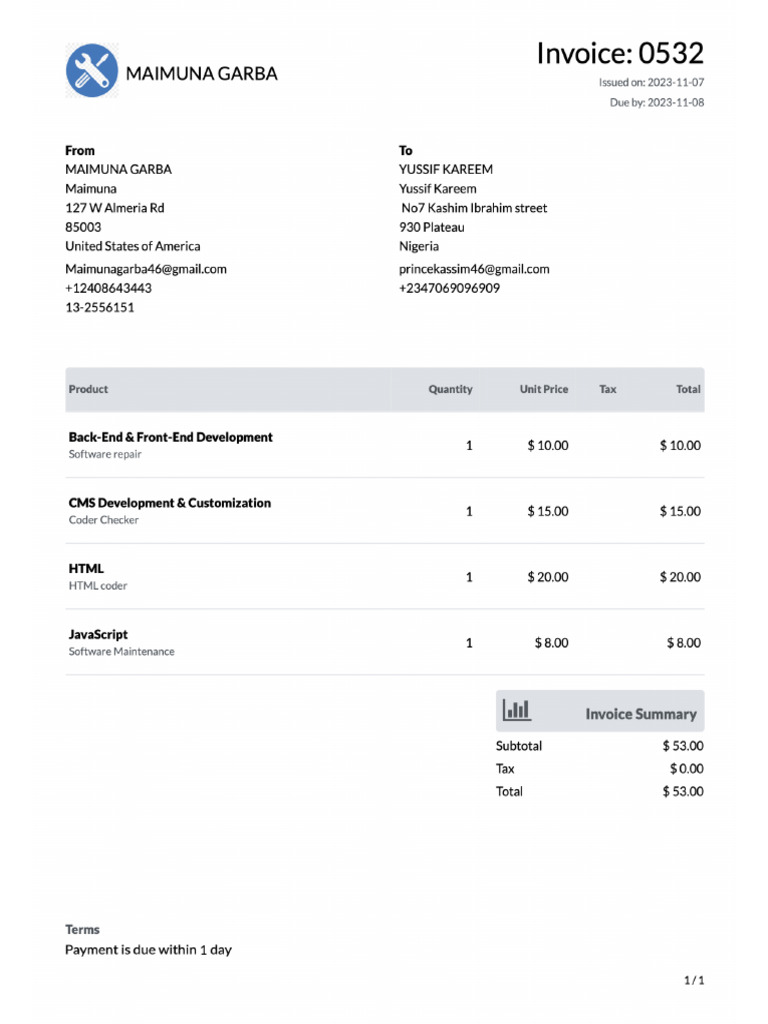Image resolution: width=768 pixels, height=1024 pixels.
Task: Click the sender email Maimunagarba46@gmail.com
Action: pos(146,269)
